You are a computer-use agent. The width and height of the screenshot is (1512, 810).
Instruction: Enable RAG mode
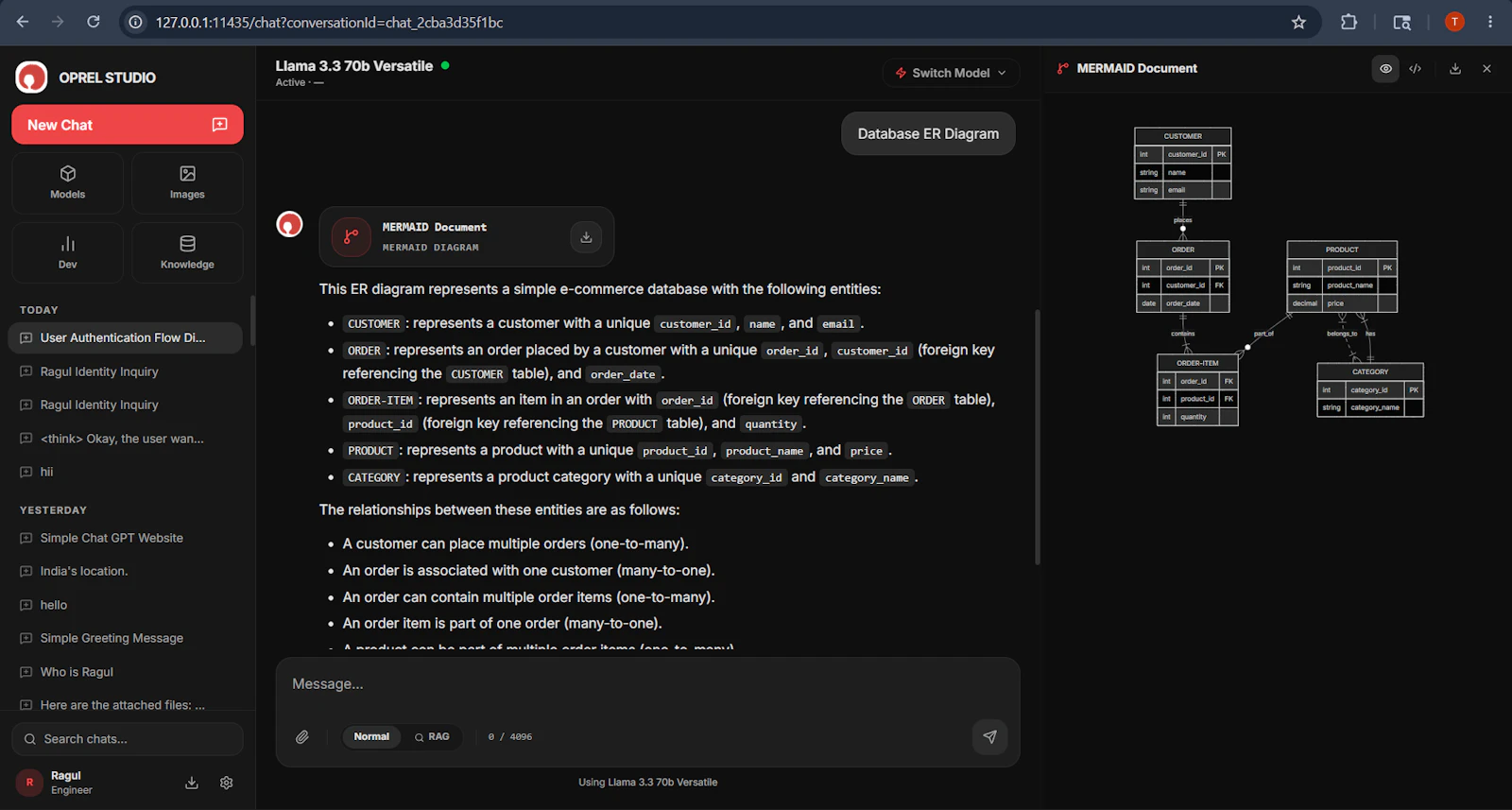point(432,736)
